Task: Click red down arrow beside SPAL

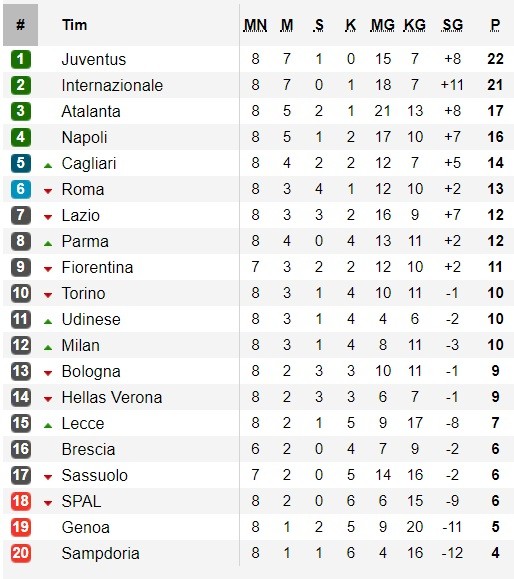Action: [48, 503]
